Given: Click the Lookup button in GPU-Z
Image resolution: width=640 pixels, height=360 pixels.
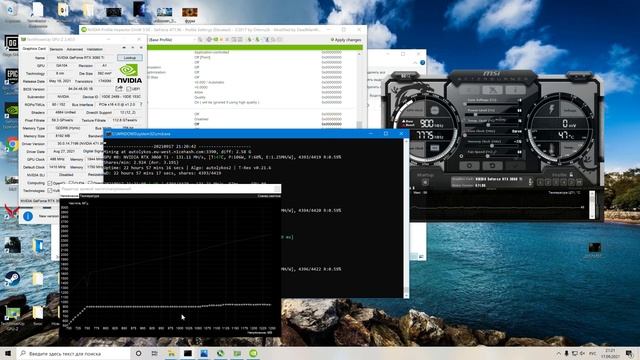Looking at the screenshot, I should (130, 58).
